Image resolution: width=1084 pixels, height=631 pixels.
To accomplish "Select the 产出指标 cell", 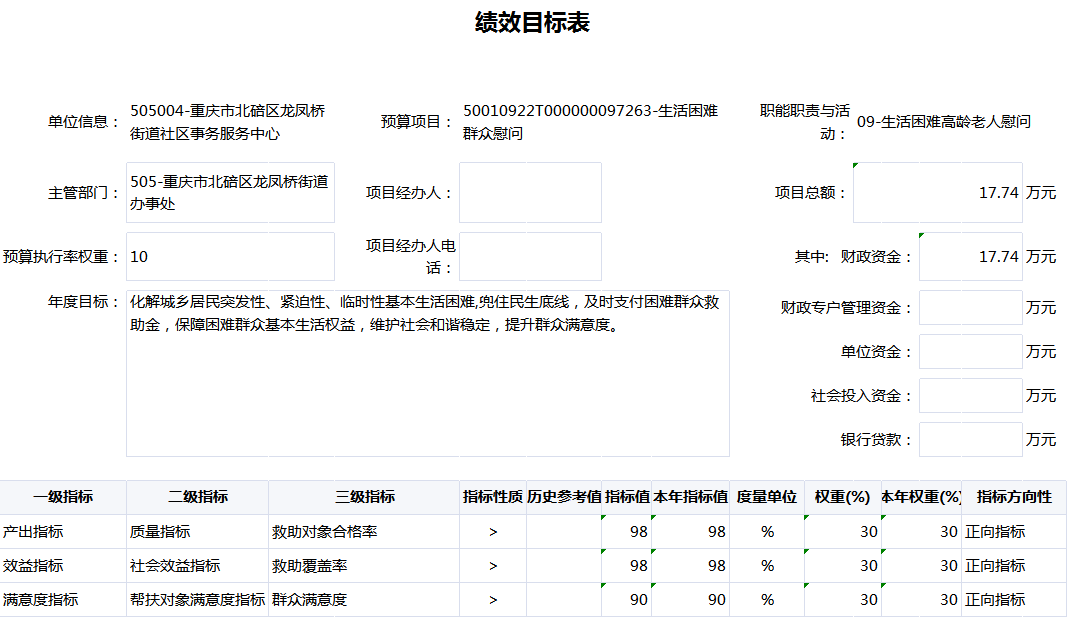I will 63,531.
